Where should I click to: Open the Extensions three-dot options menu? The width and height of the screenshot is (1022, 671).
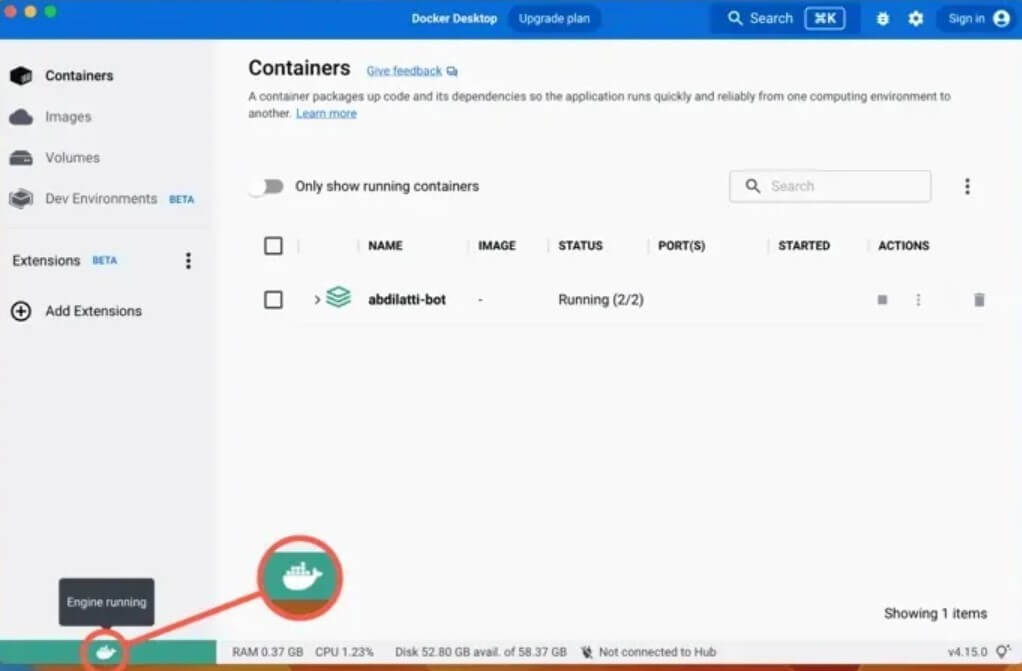[x=188, y=261]
